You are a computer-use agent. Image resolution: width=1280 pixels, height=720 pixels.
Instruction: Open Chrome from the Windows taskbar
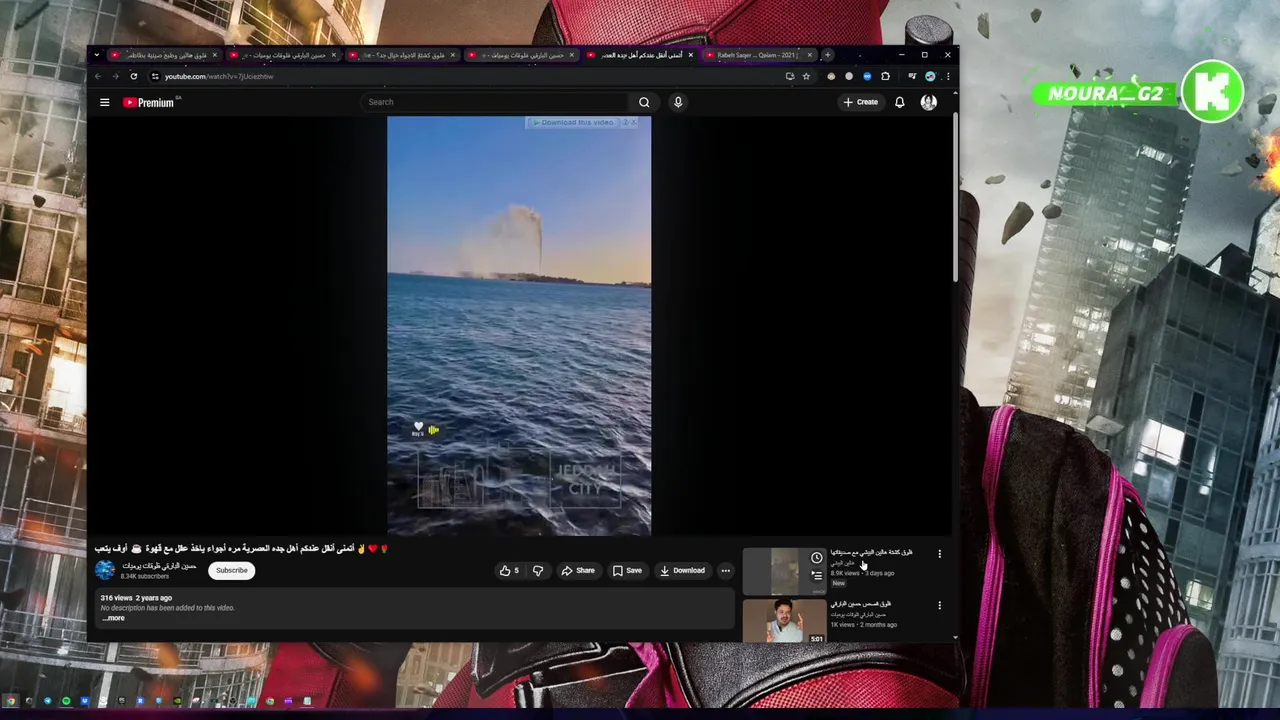11,701
